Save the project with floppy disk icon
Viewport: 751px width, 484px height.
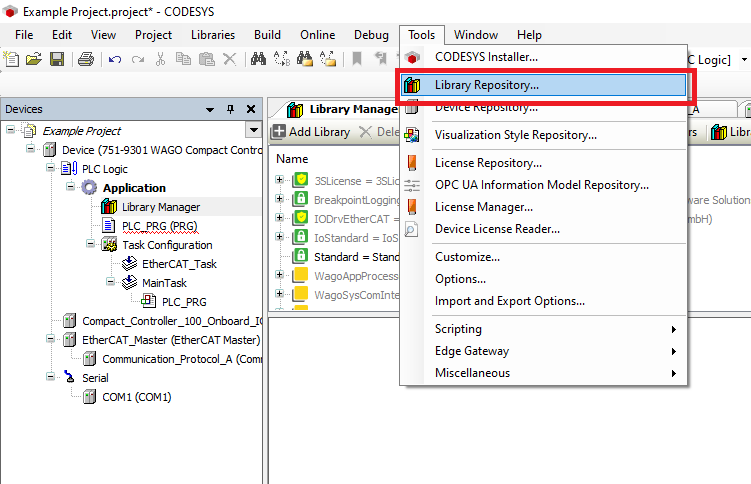click(57, 59)
